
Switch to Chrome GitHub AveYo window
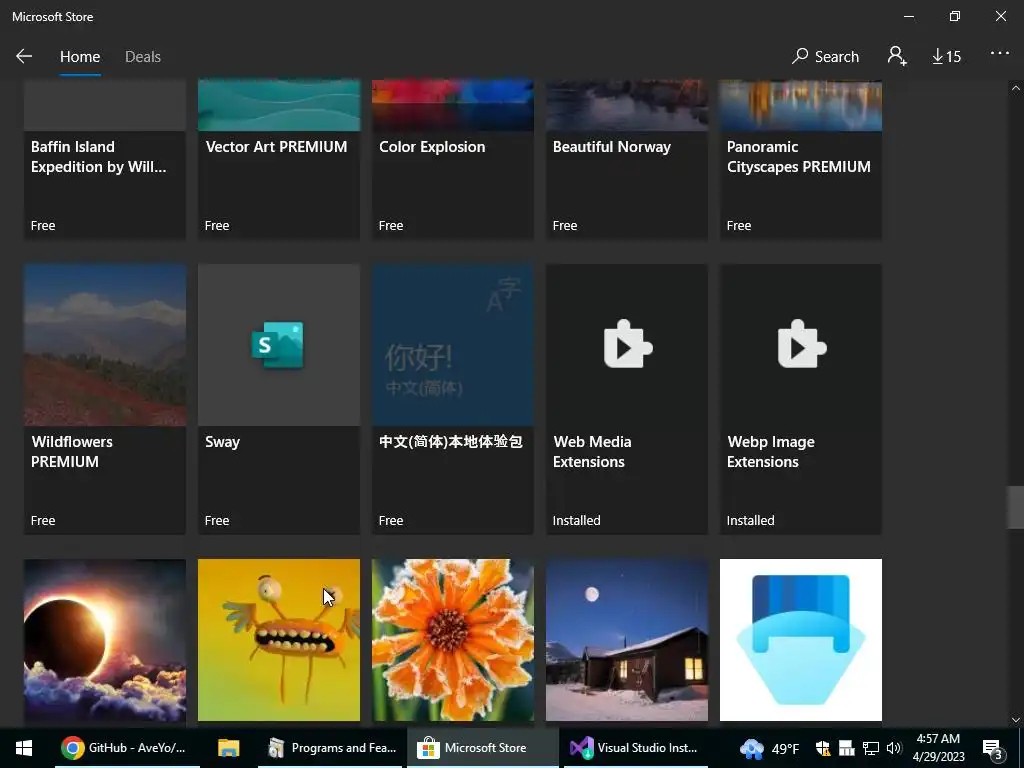[127, 748]
